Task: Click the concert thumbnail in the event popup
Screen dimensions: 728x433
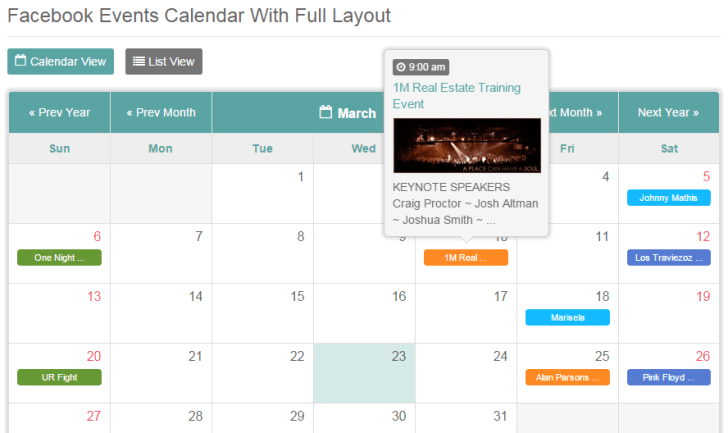Action: coord(467,146)
